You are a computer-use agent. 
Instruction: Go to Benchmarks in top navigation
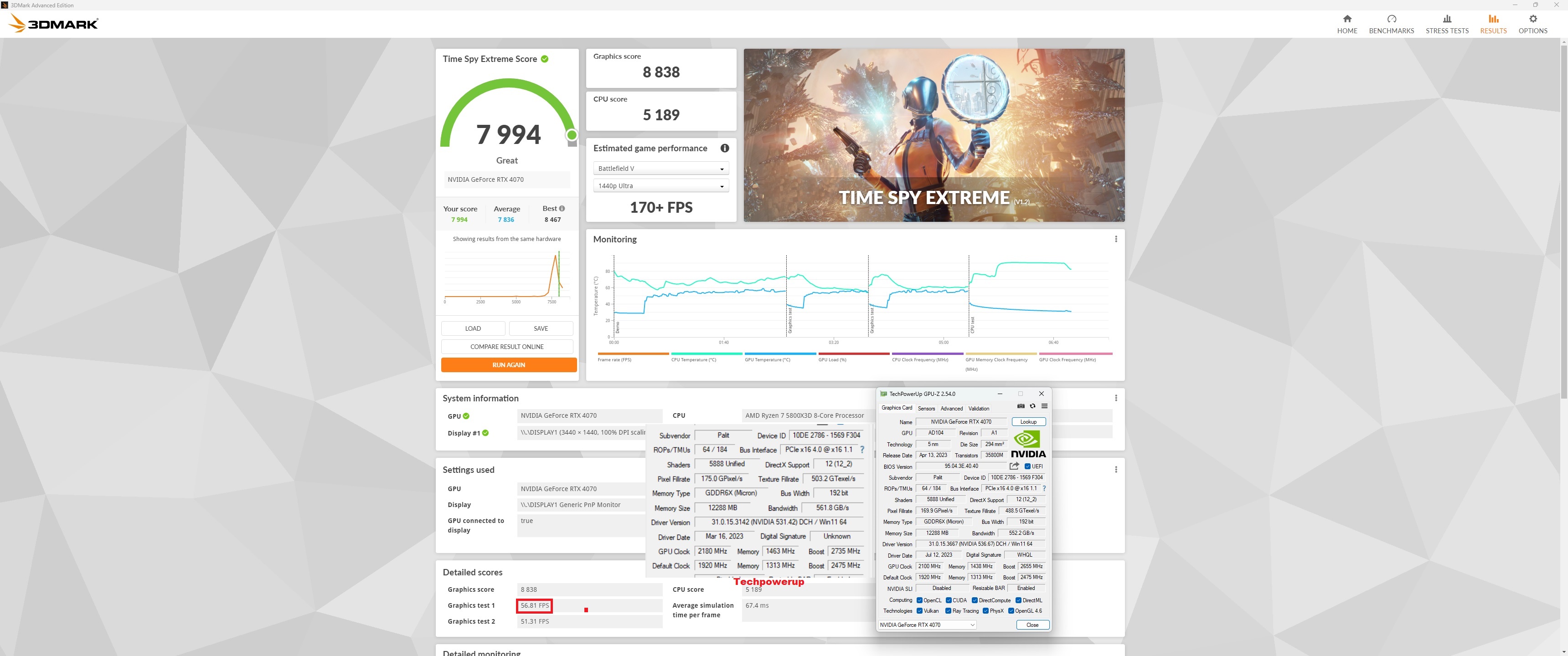(1391, 24)
